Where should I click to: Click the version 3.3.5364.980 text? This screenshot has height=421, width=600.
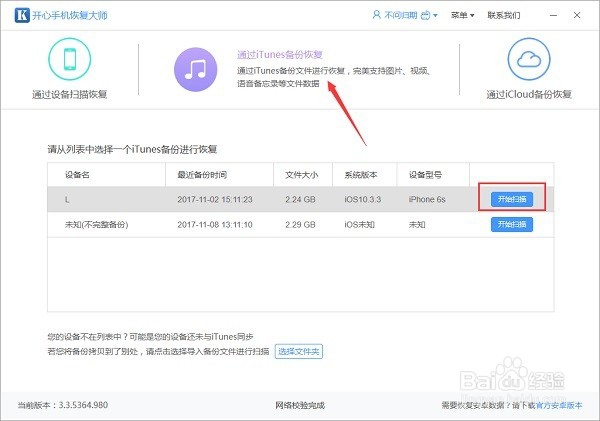tap(83, 405)
